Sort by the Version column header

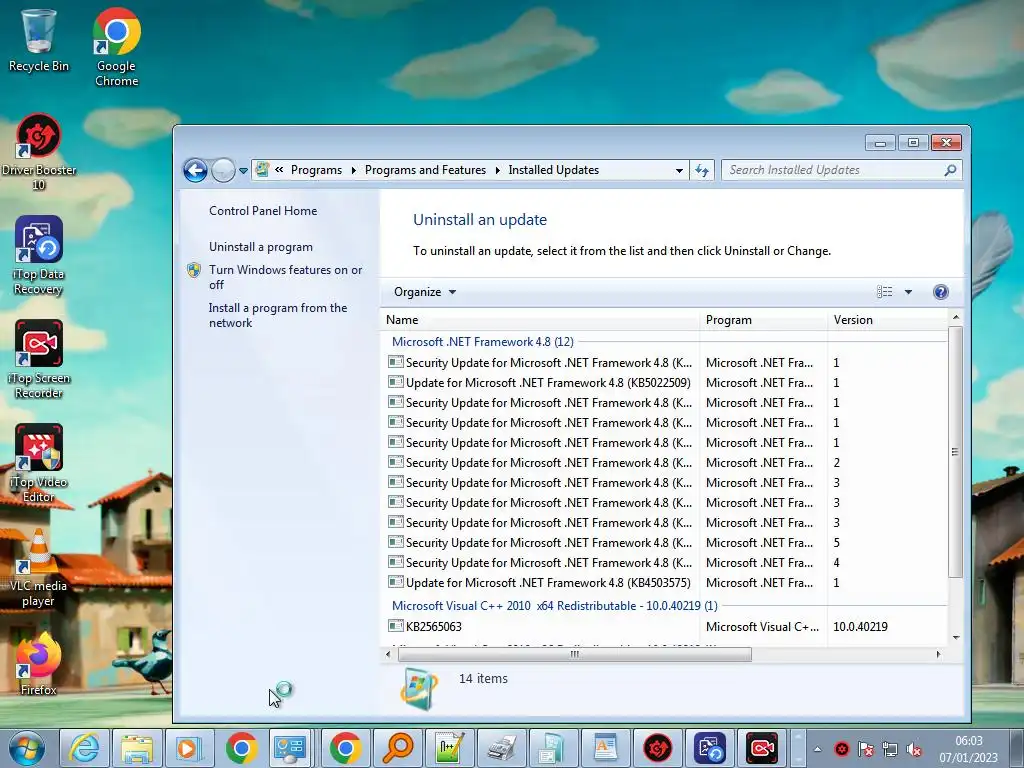point(888,320)
